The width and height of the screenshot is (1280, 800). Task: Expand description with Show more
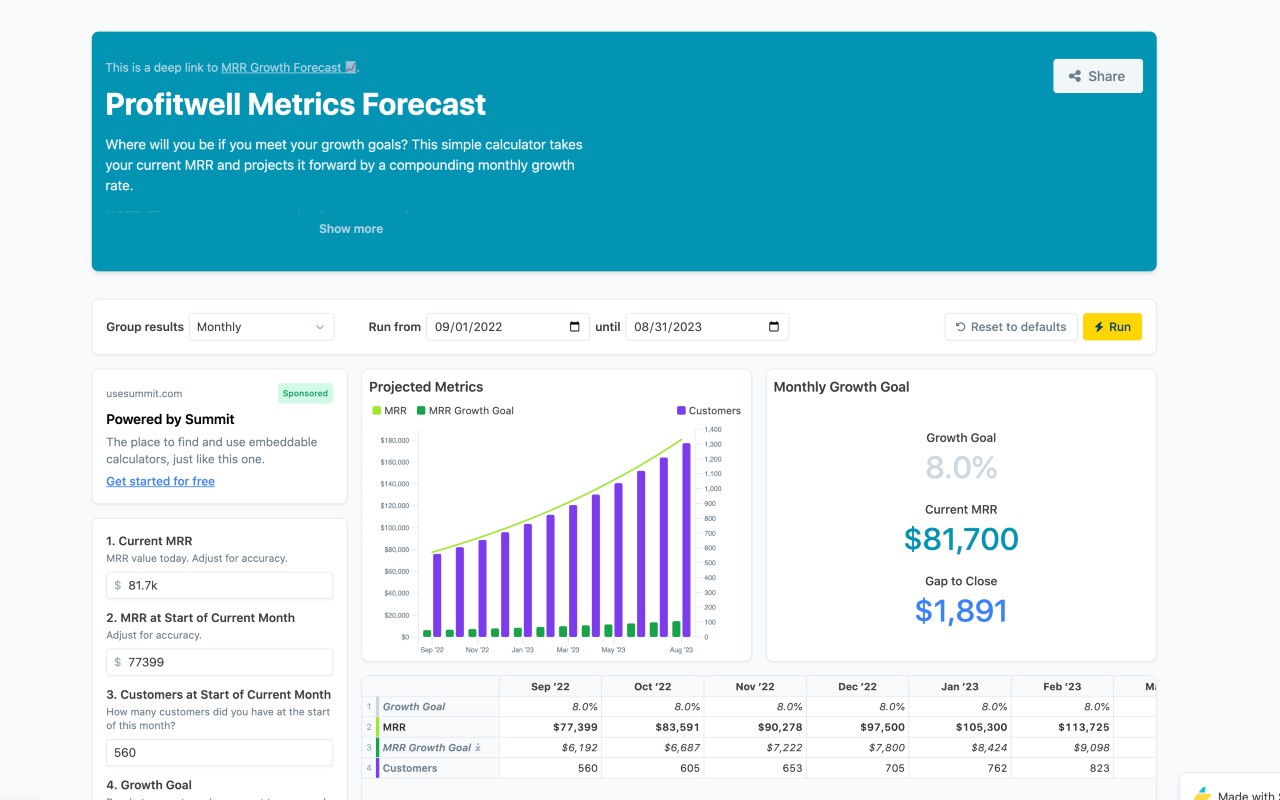coord(351,229)
